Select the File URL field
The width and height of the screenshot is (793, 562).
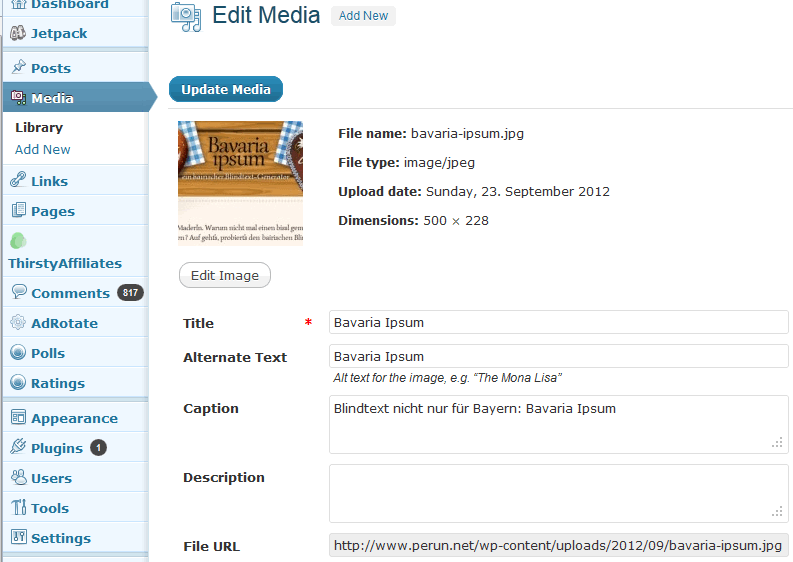(558, 545)
